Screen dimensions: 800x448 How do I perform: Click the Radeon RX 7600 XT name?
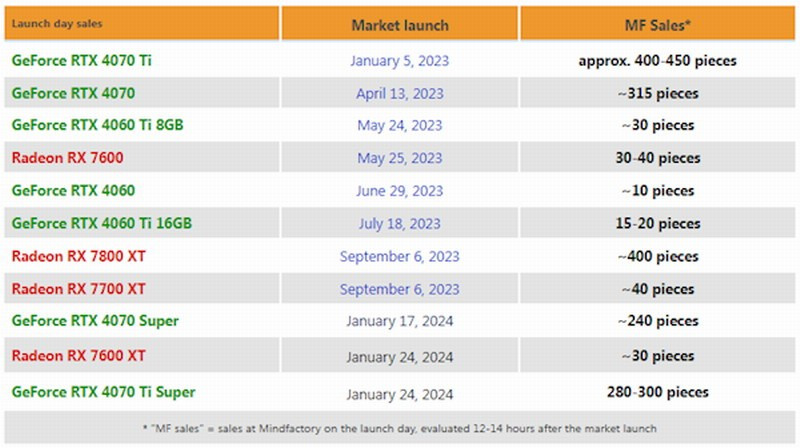pyautogui.click(x=79, y=355)
